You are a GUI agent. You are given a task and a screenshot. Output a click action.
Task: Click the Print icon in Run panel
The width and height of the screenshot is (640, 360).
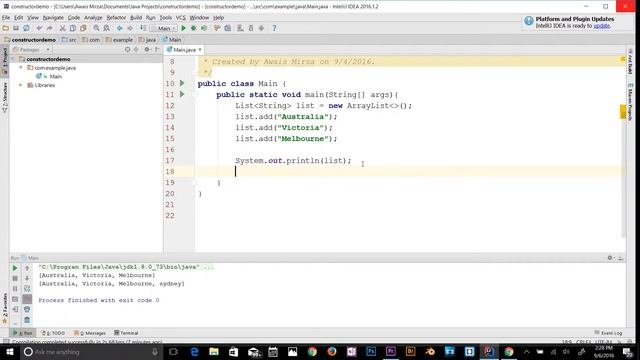pyautogui.click(x=27, y=309)
